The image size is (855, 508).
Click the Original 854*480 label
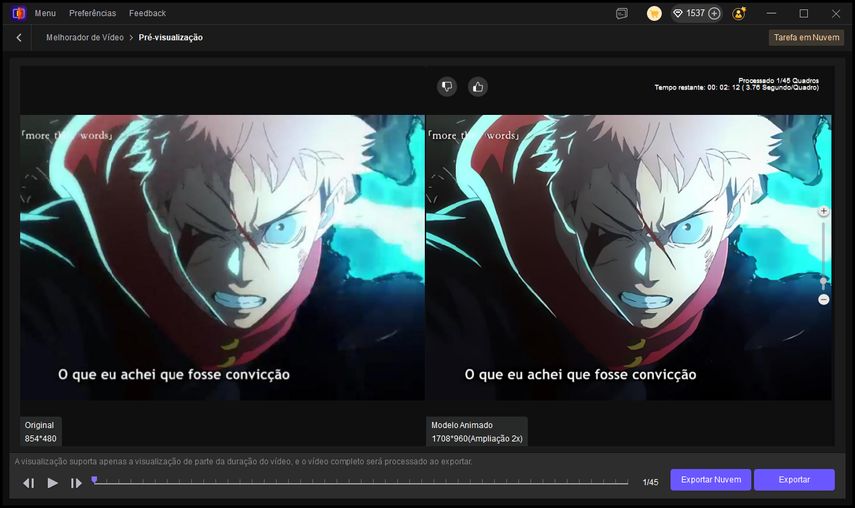40,432
